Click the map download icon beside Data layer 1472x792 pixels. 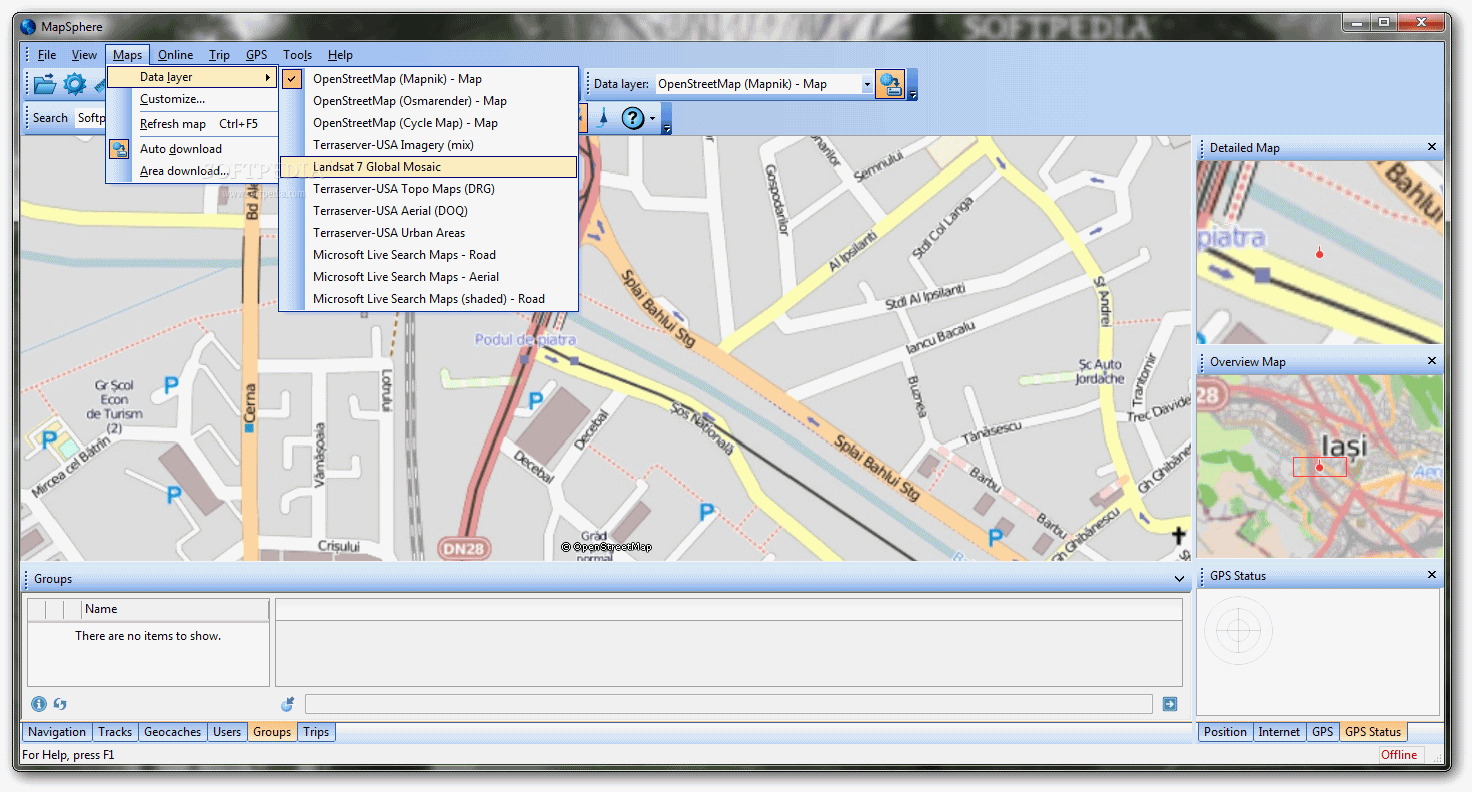[890, 85]
